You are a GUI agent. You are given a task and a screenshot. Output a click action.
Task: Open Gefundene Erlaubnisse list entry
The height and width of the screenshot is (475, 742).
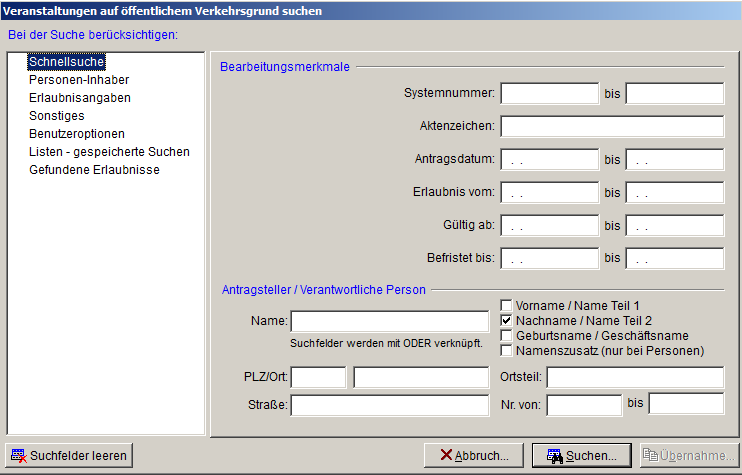94,170
